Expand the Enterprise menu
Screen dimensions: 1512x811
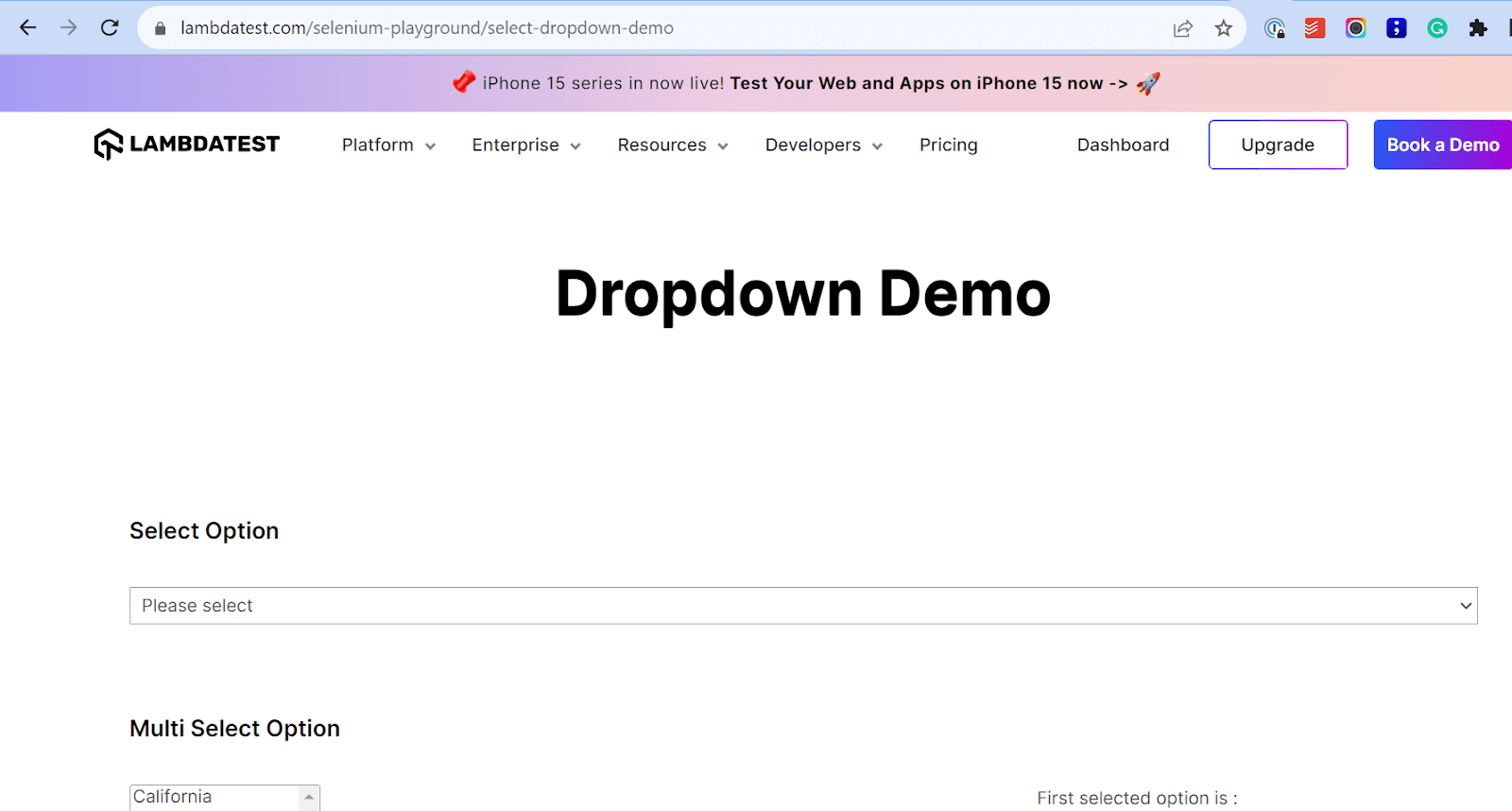526,145
